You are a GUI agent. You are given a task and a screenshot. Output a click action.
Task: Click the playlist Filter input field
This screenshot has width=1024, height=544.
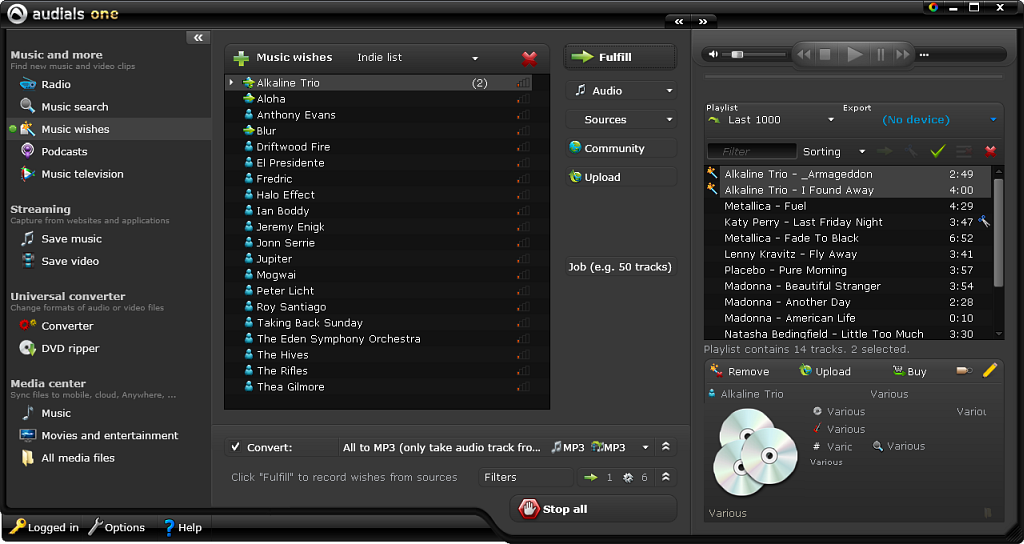tap(752, 152)
